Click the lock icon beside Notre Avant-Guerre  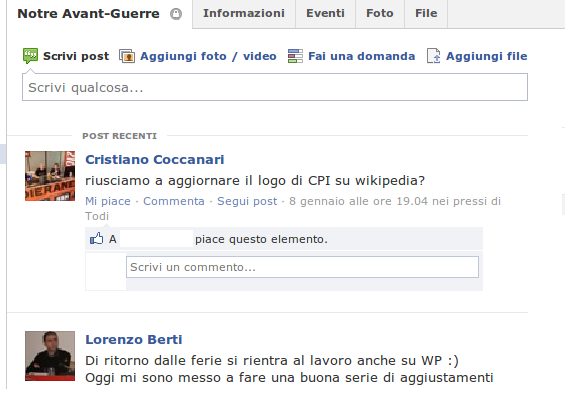coord(176,14)
